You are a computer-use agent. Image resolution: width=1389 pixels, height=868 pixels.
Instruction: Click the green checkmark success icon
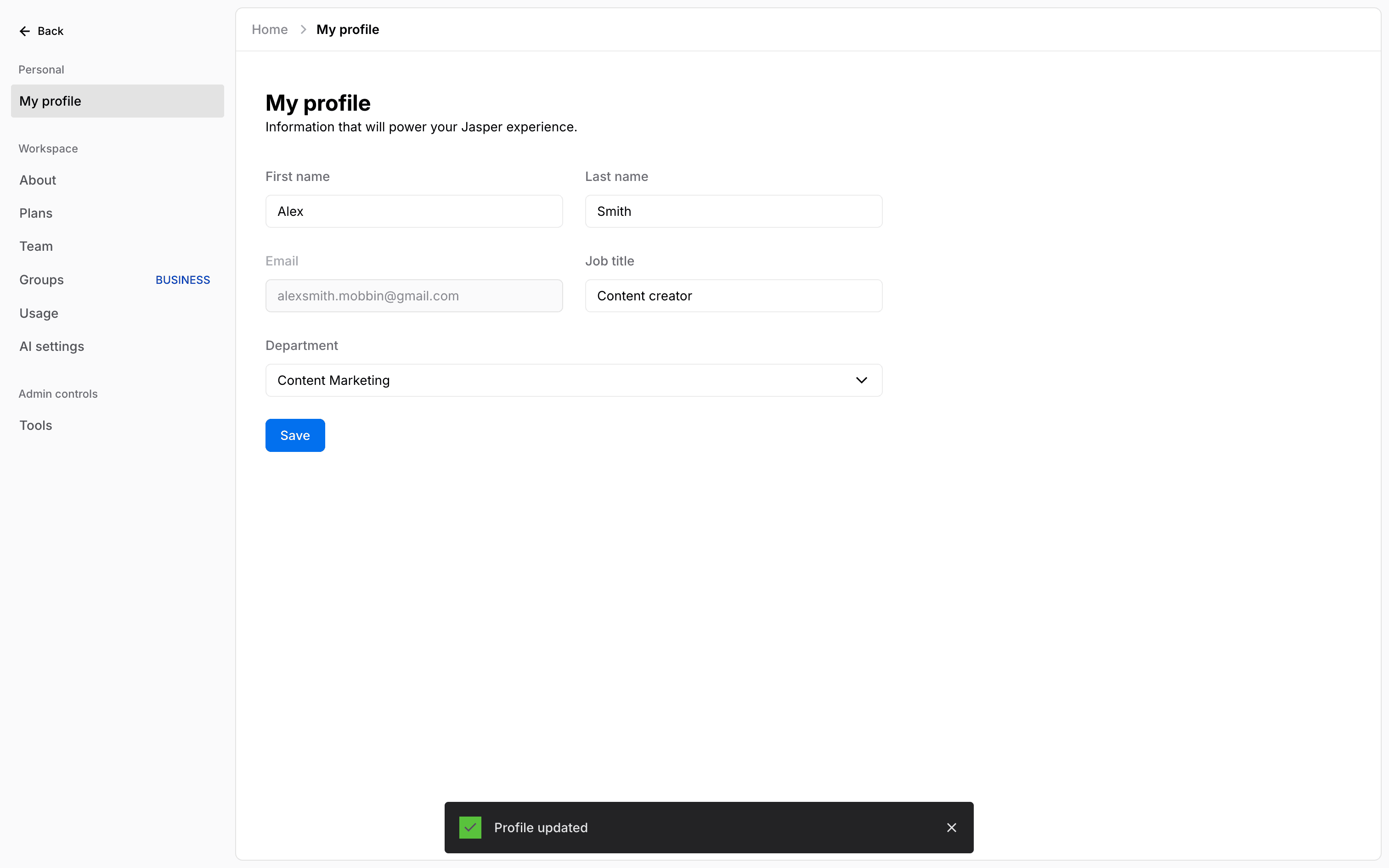(x=470, y=827)
